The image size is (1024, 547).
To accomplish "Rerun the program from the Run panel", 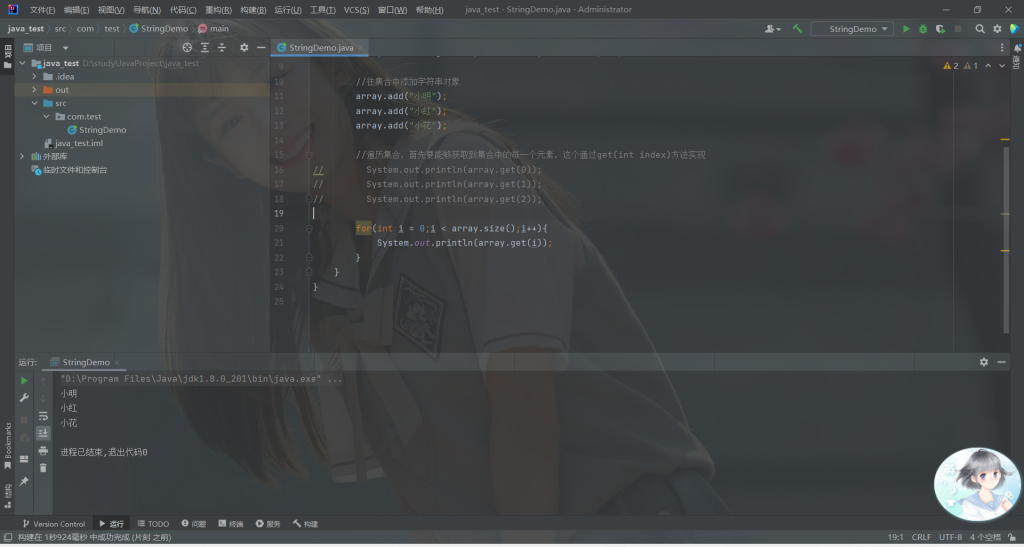I will [x=24, y=381].
